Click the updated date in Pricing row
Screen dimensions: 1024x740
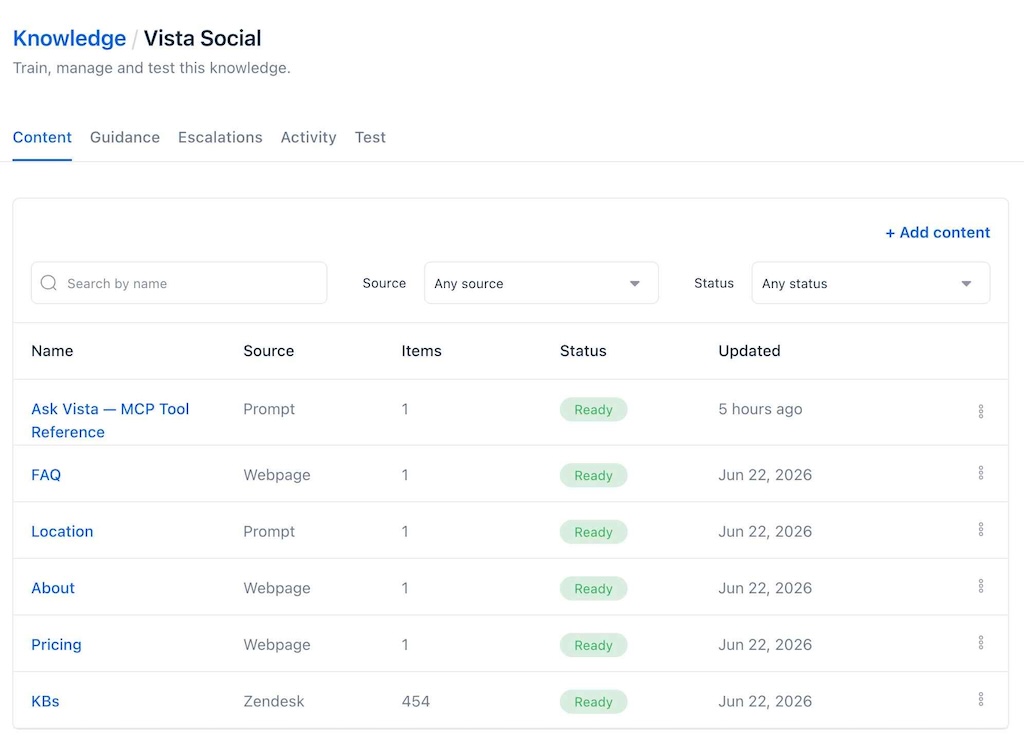click(x=765, y=645)
